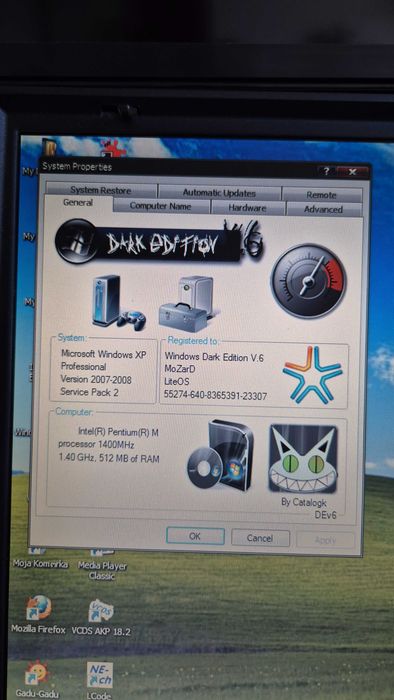Image resolution: width=394 pixels, height=700 pixels.
Task: Click the Service Pack 2 text
Action: pos(89,392)
